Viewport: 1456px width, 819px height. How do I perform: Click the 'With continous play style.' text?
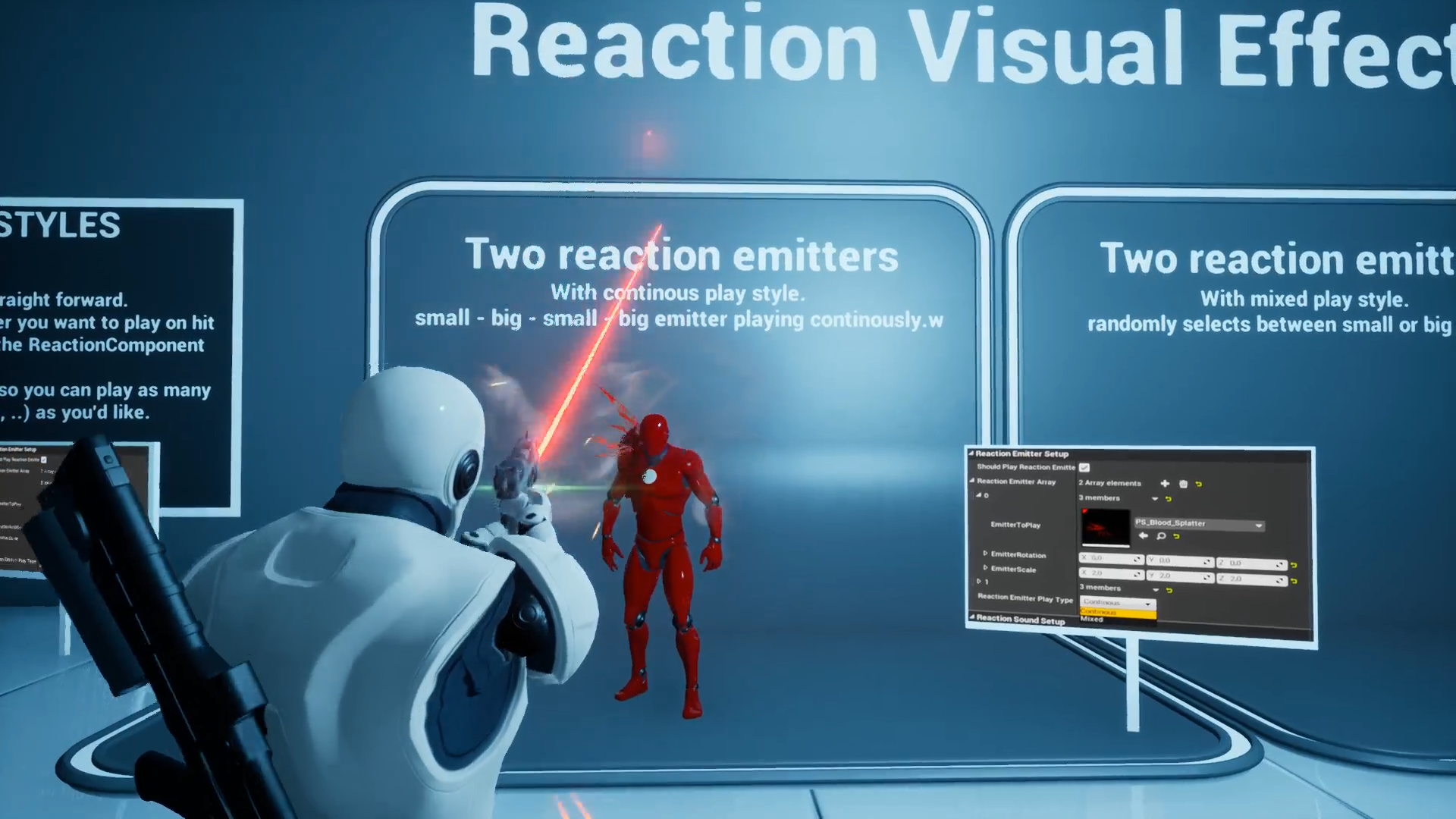coord(678,293)
